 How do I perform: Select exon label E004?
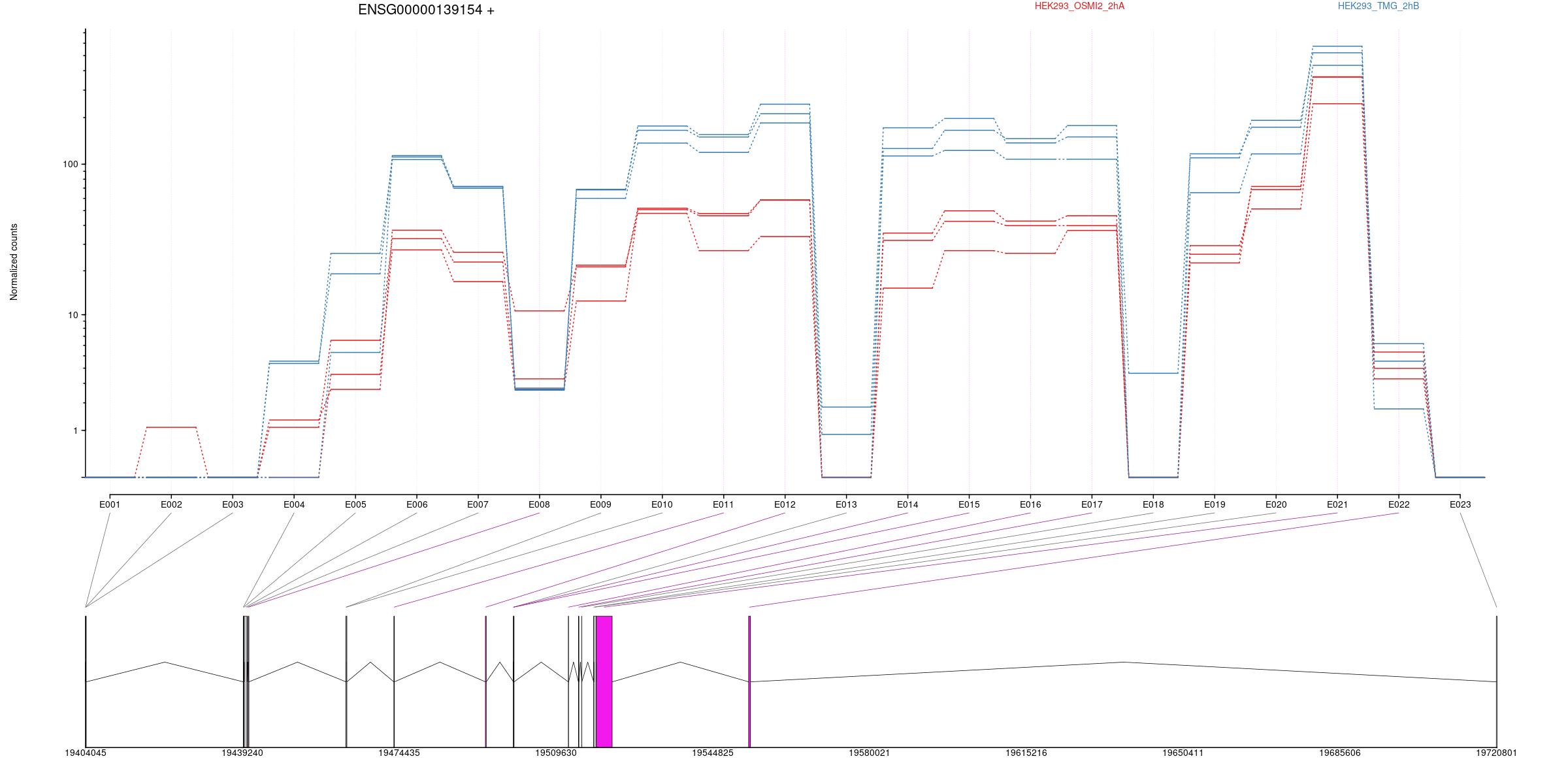click(x=294, y=504)
